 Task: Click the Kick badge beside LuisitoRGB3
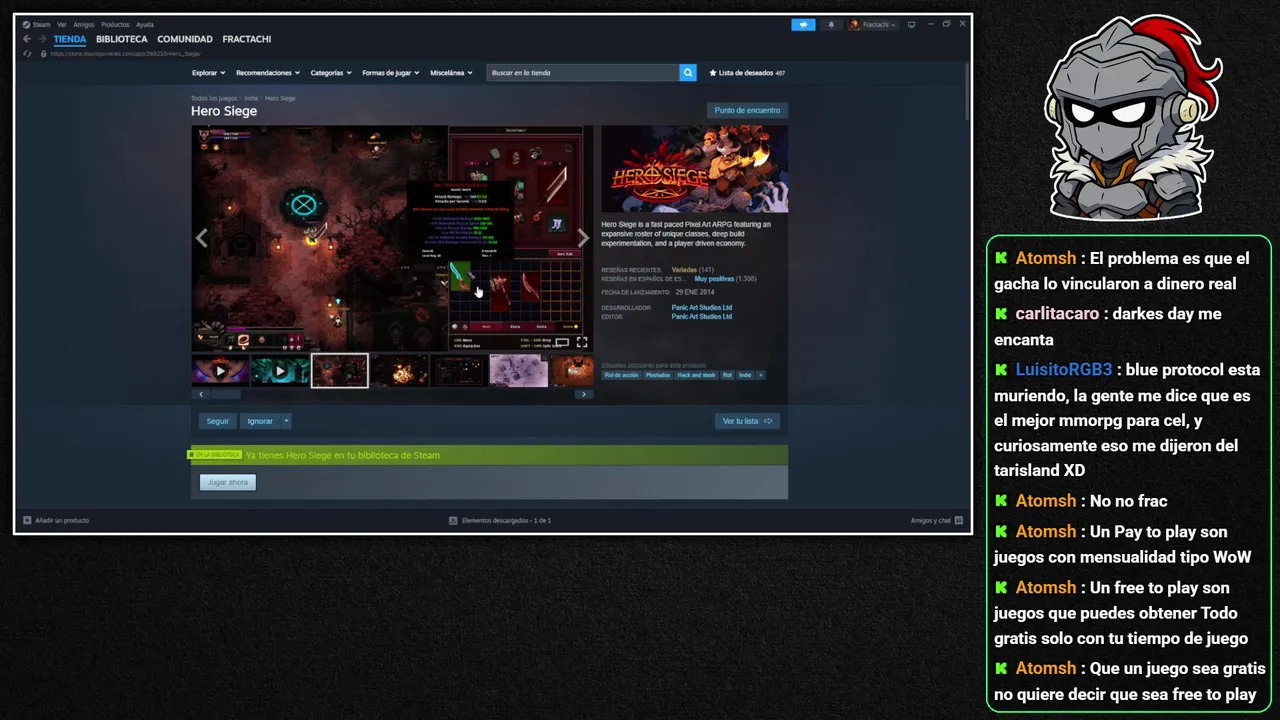click(x=1001, y=370)
